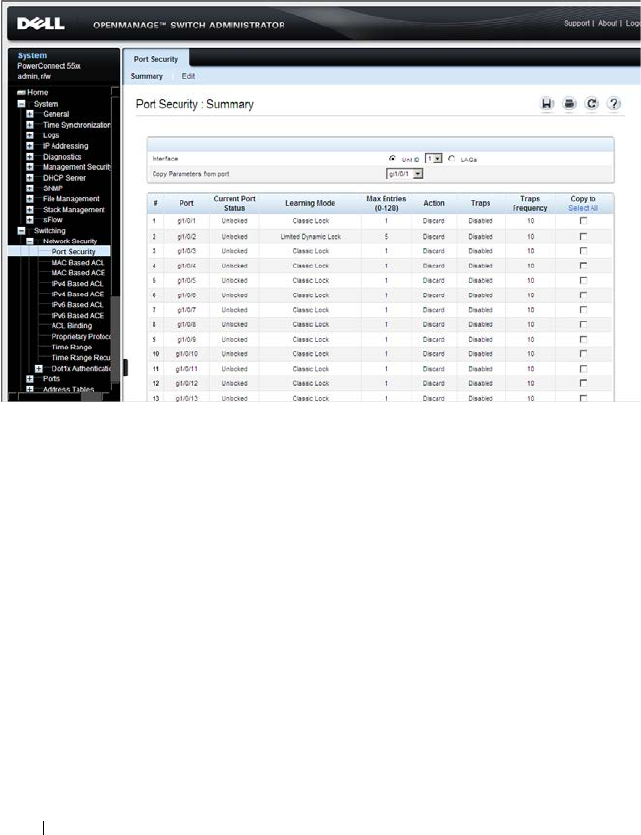Image resolution: width=641 pixels, height=835 pixels.
Task: Open File Management tree item
Action: pos(71,199)
